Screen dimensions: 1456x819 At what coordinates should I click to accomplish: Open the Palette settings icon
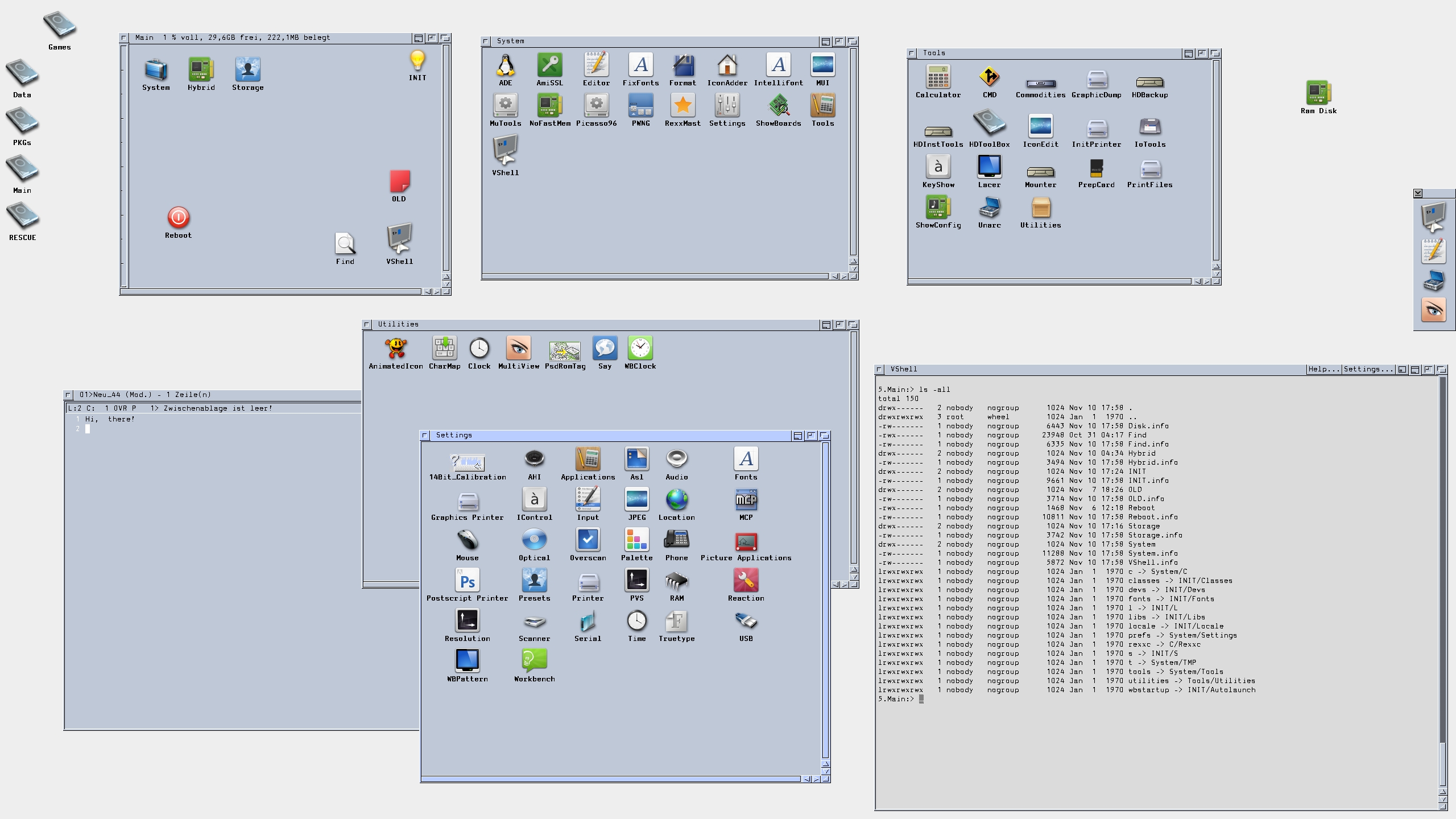[636, 540]
